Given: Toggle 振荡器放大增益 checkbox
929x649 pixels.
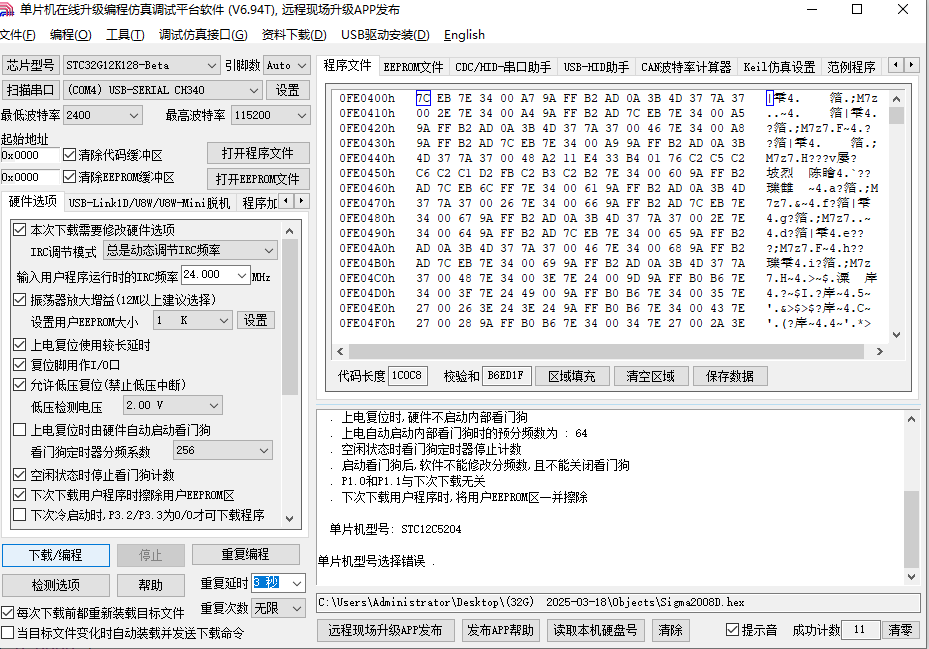Looking at the screenshot, I should (x=20, y=300).
